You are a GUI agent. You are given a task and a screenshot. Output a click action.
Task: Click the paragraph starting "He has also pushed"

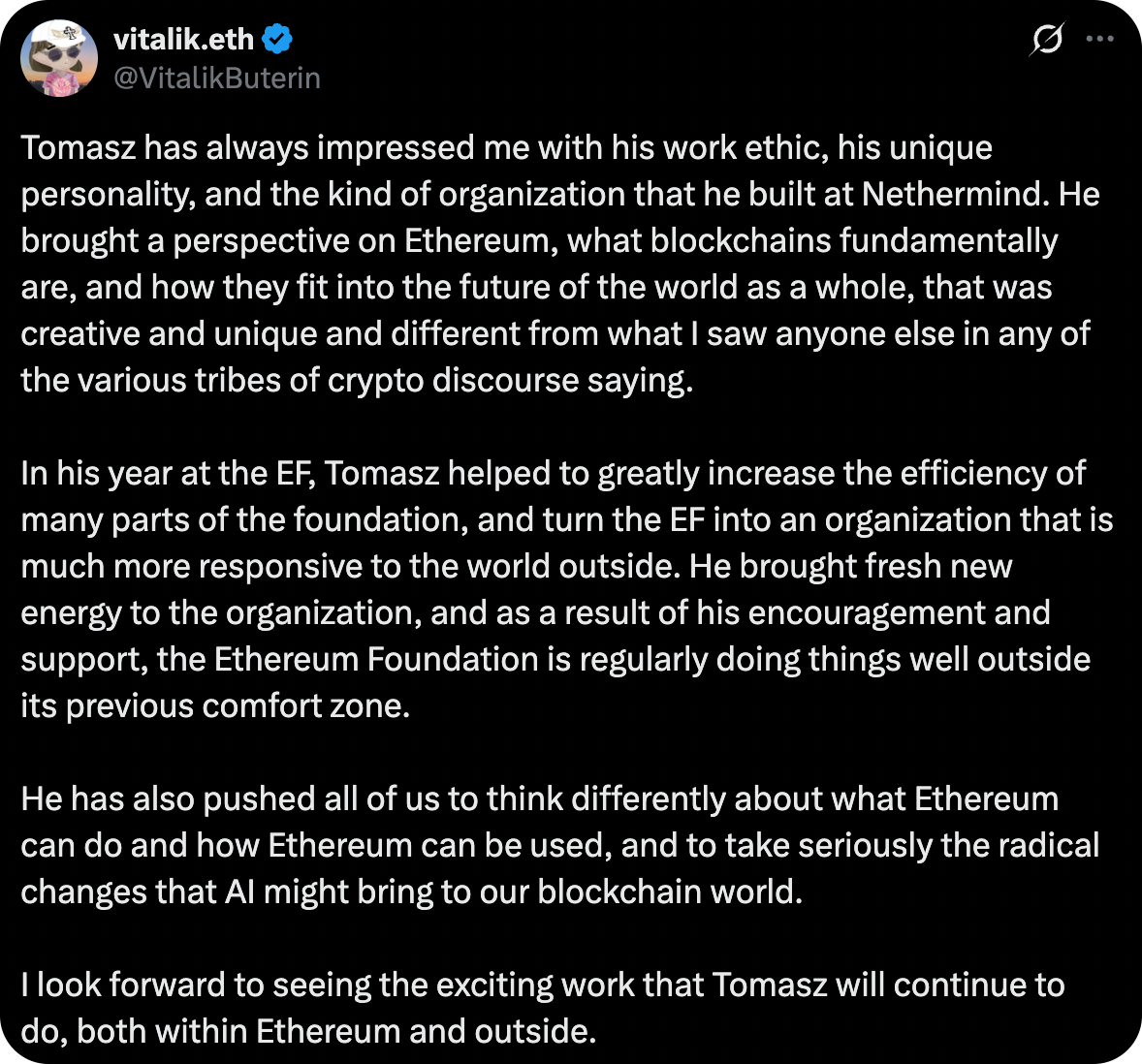[553, 845]
